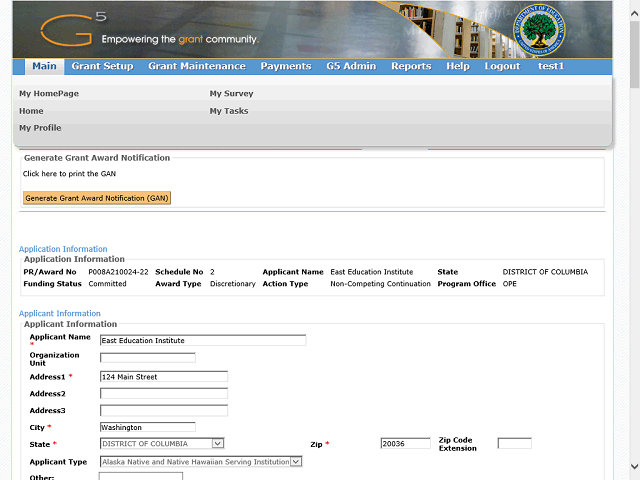Go to the Home submenu link
Screen dimensions: 640x480
[31, 111]
